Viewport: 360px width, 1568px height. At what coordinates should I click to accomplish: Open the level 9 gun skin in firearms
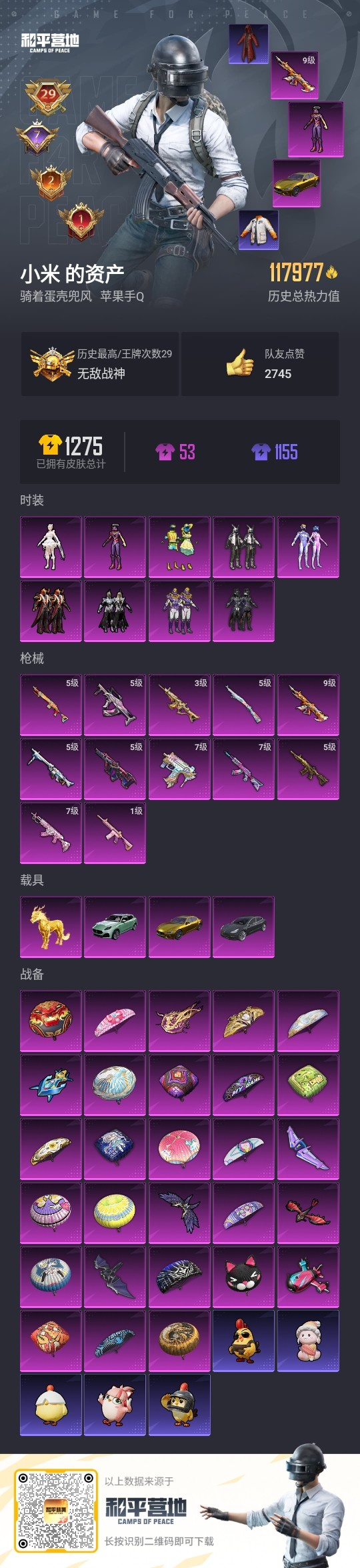[x=308, y=705]
